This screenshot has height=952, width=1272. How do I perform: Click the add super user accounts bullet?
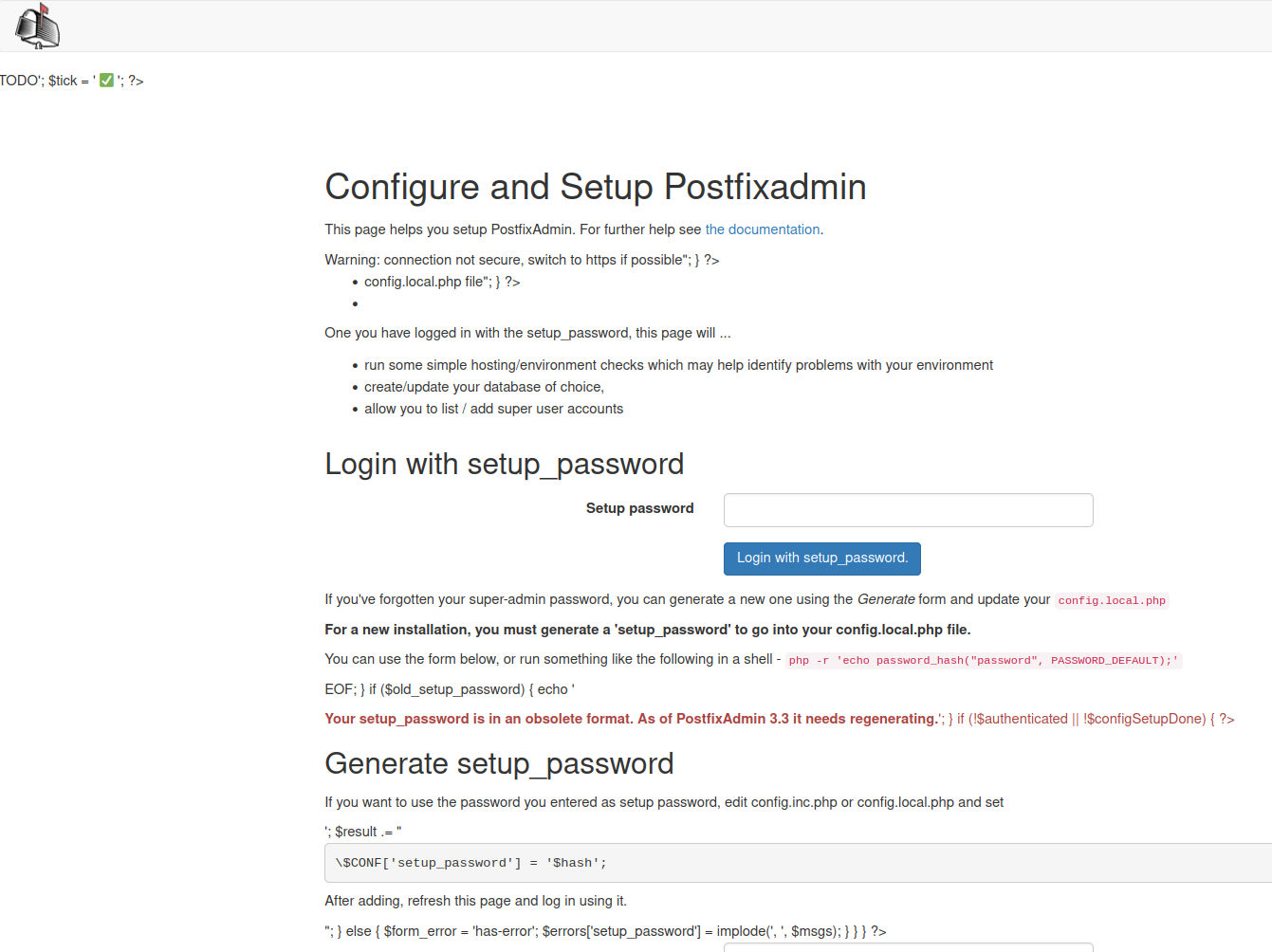tap(493, 409)
